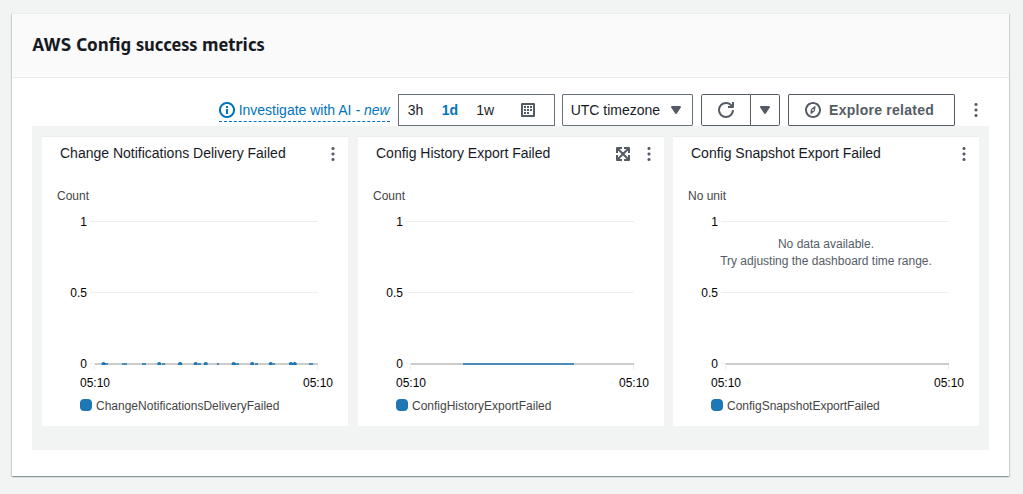The image size is (1023, 494).
Task: Open Investigate with AI link
Action: click(314, 110)
